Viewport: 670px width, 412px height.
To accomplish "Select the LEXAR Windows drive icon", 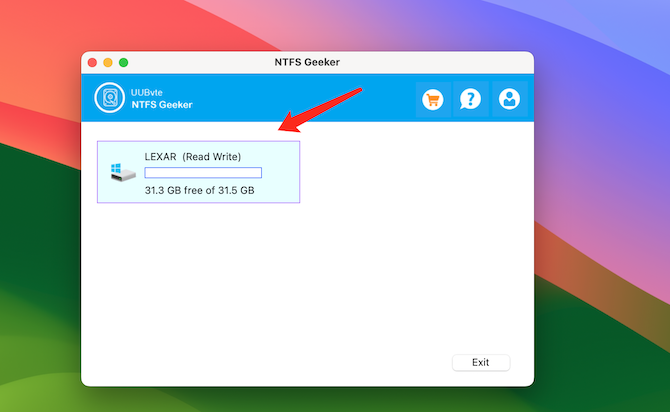I will [x=123, y=172].
